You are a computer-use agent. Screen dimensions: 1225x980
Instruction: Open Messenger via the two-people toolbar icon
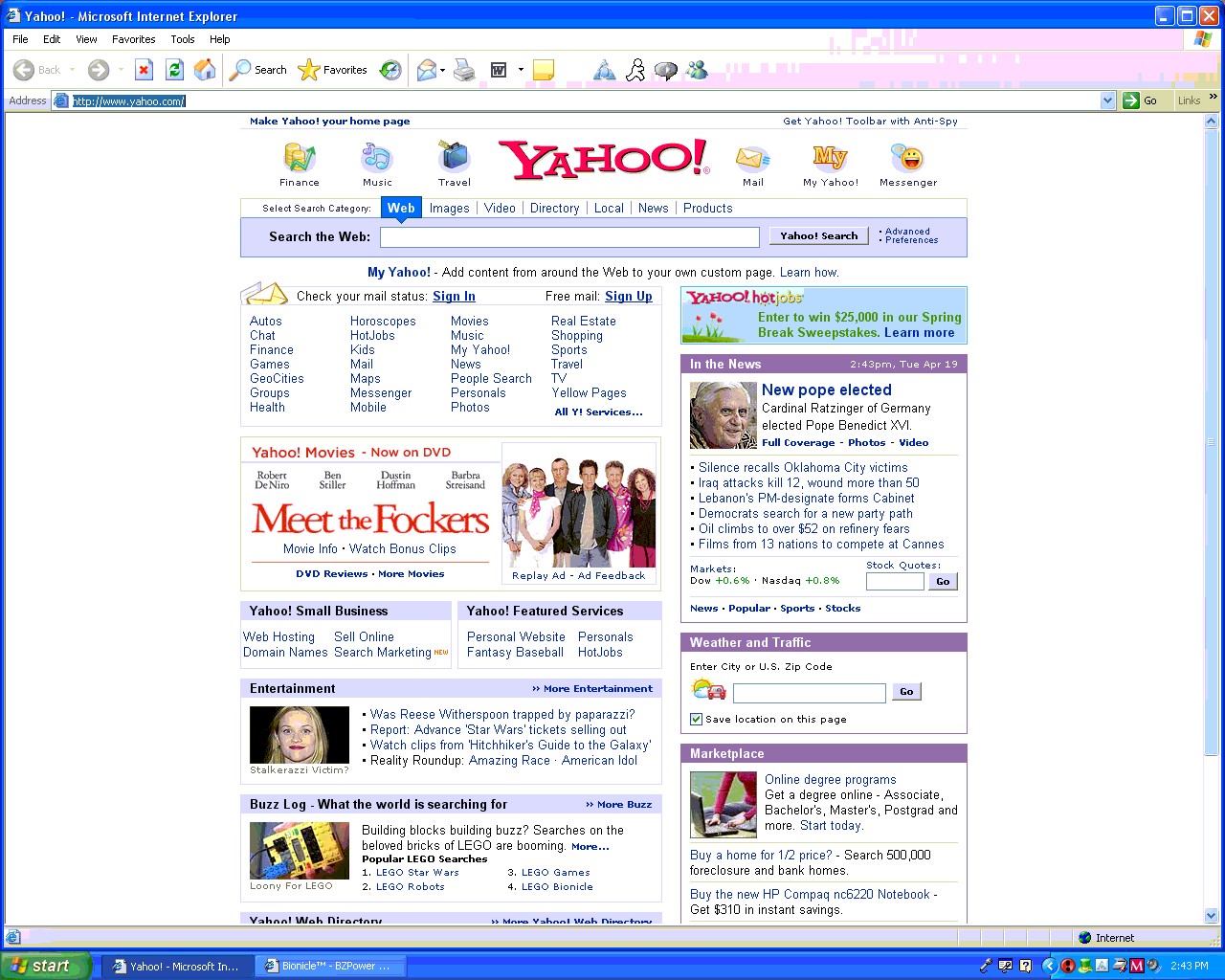click(x=697, y=70)
